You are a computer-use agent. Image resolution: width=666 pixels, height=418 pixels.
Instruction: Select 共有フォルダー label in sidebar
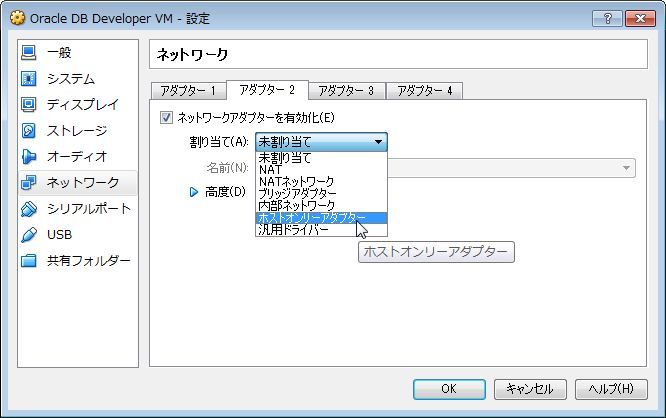pyautogui.click(x=89, y=260)
